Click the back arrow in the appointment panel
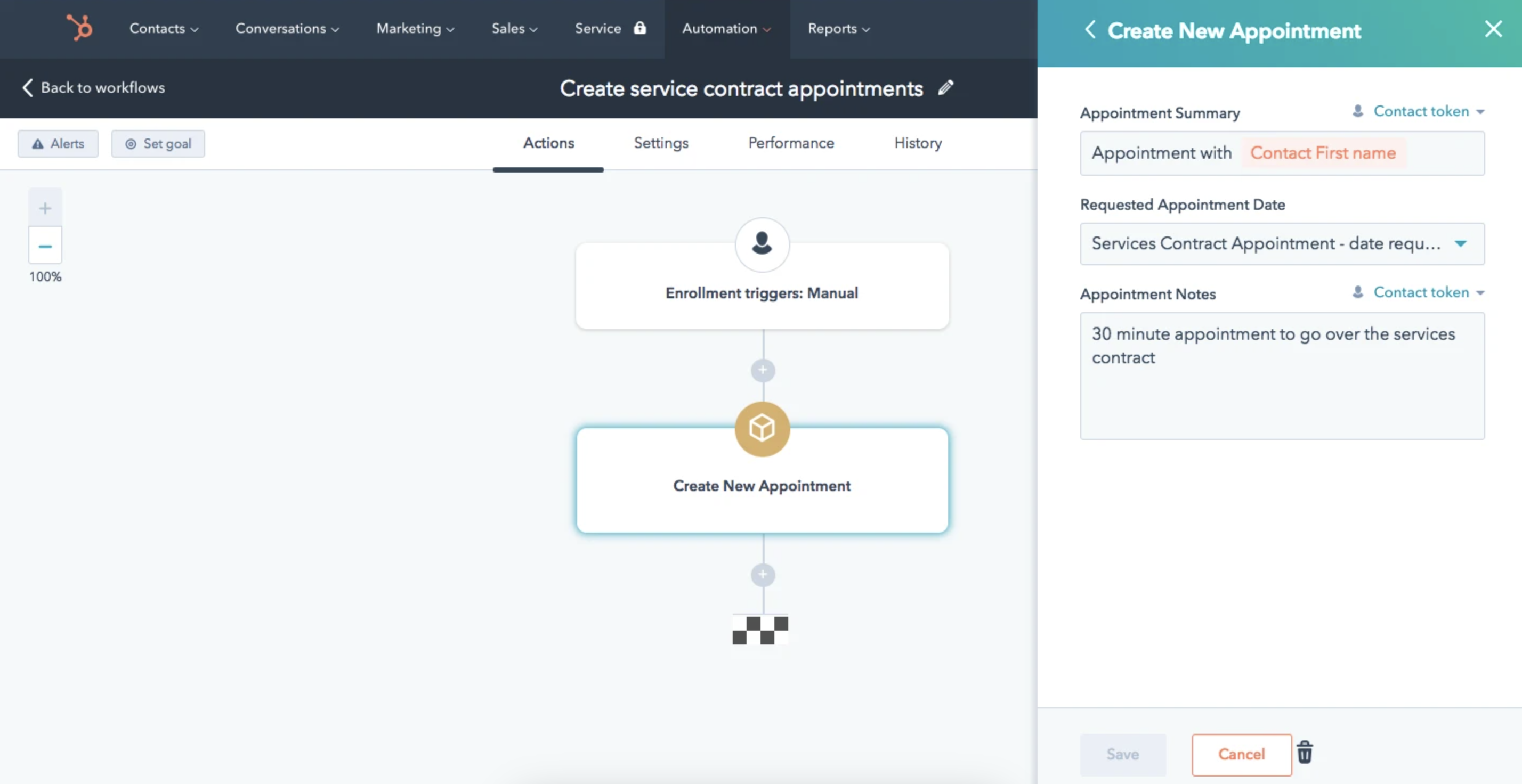1522x784 pixels. pos(1090,29)
